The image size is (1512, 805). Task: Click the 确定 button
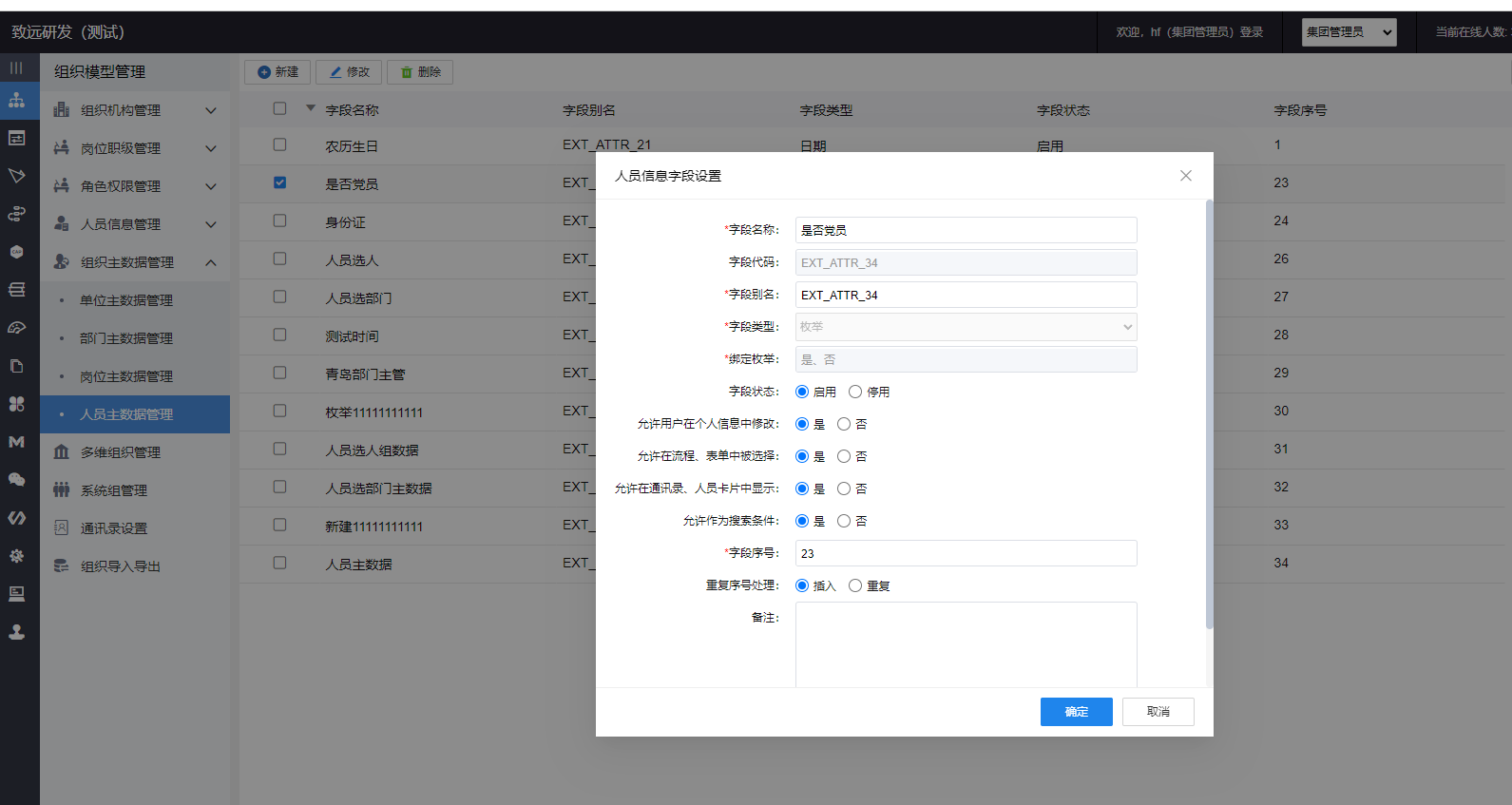[x=1076, y=712]
